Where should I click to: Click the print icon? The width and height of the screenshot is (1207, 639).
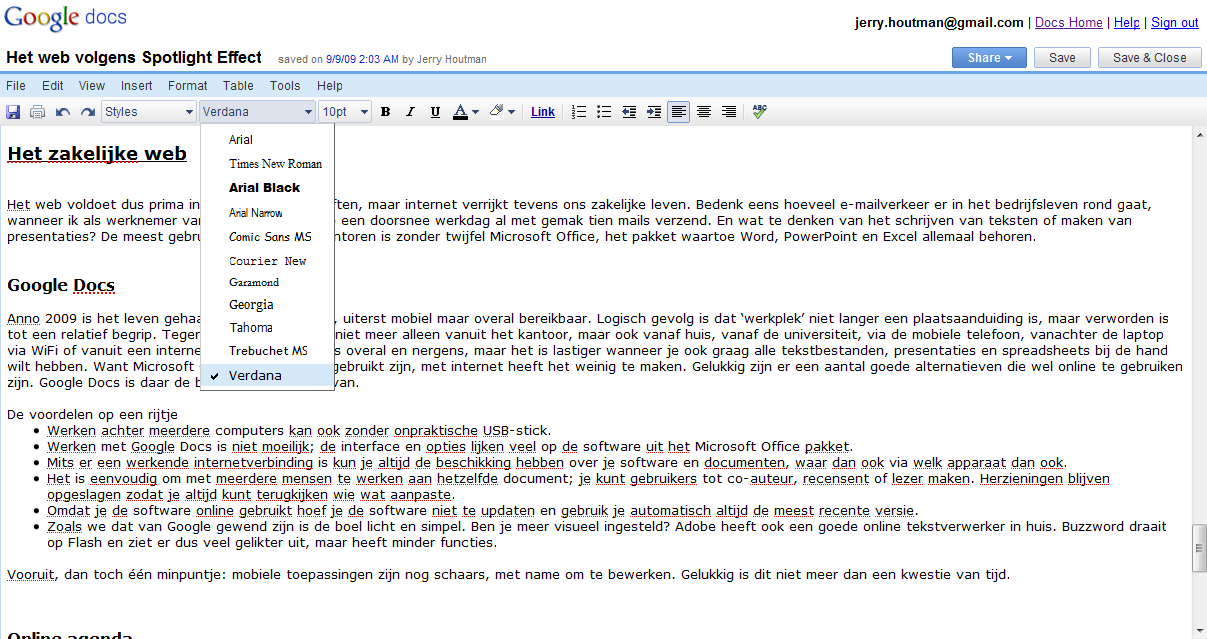coord(38,112)
